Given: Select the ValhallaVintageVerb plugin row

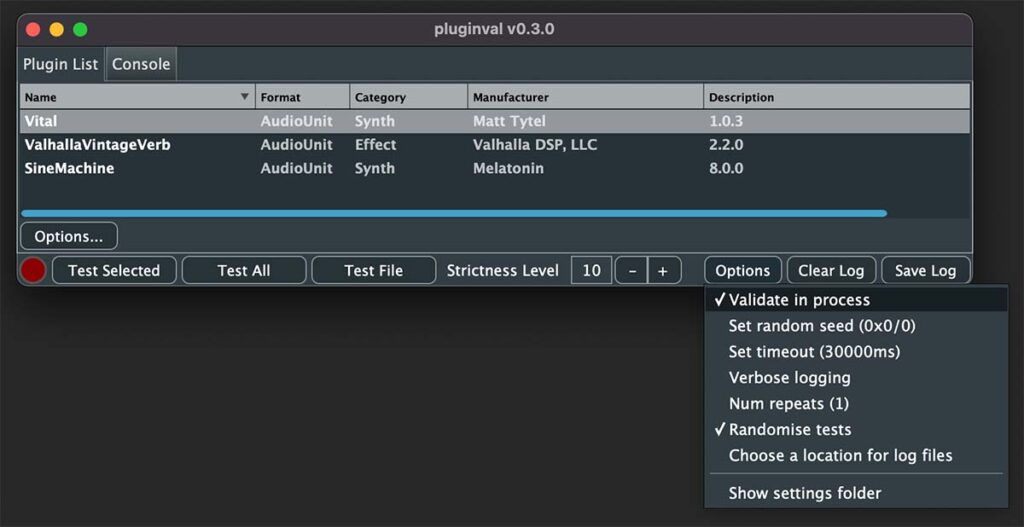Looking at the screenshot, I should pyautogui.click(x=494, y=145).
